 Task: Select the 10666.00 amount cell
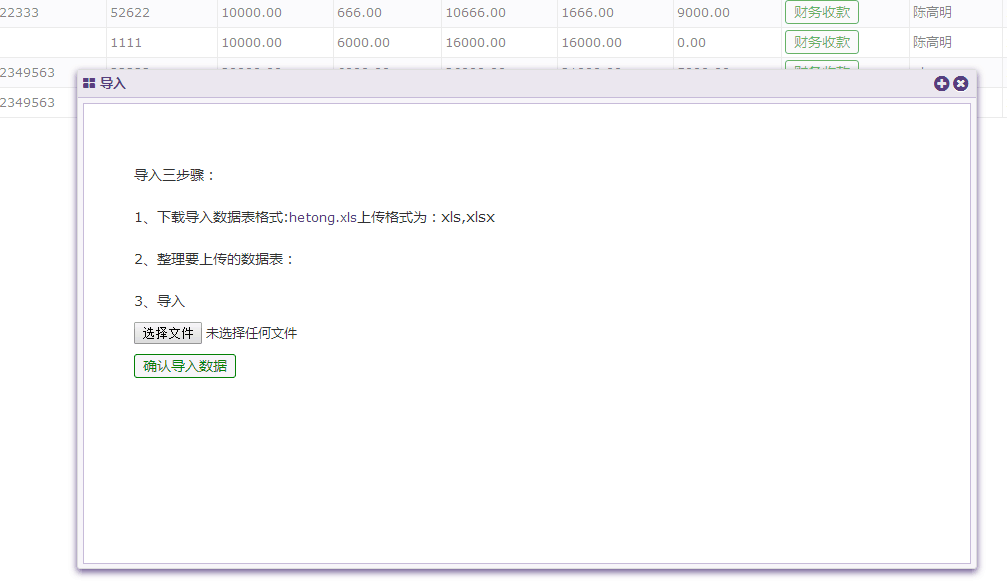pos(475,13)
